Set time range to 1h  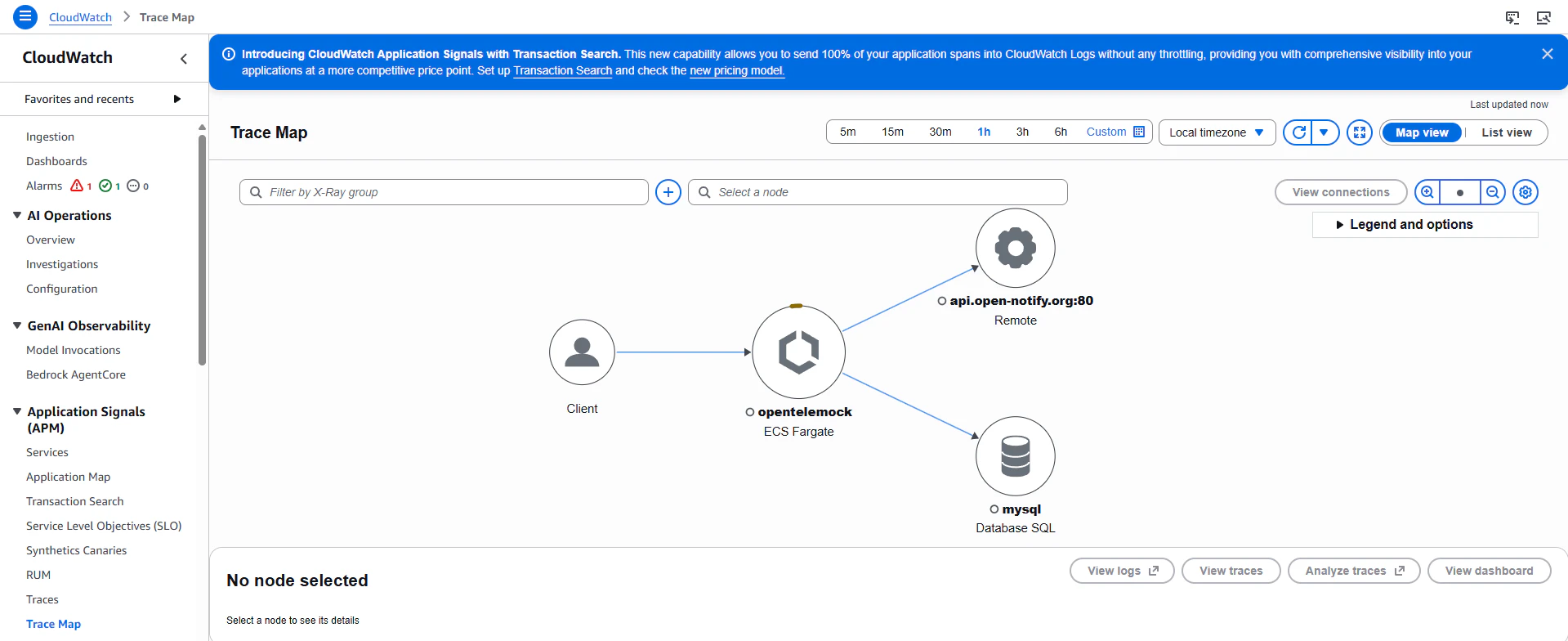click(x=984, y=132)
